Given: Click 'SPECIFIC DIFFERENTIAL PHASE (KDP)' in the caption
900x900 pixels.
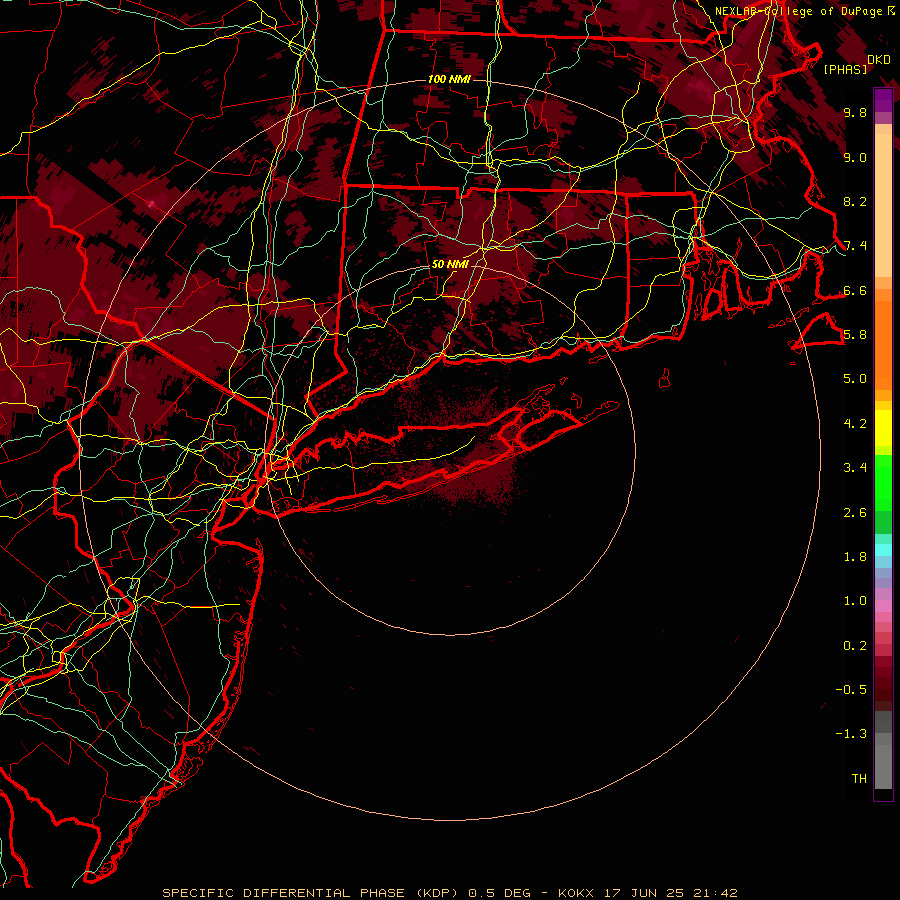Looking at the screenshot, I should click(x=310, y=893).
